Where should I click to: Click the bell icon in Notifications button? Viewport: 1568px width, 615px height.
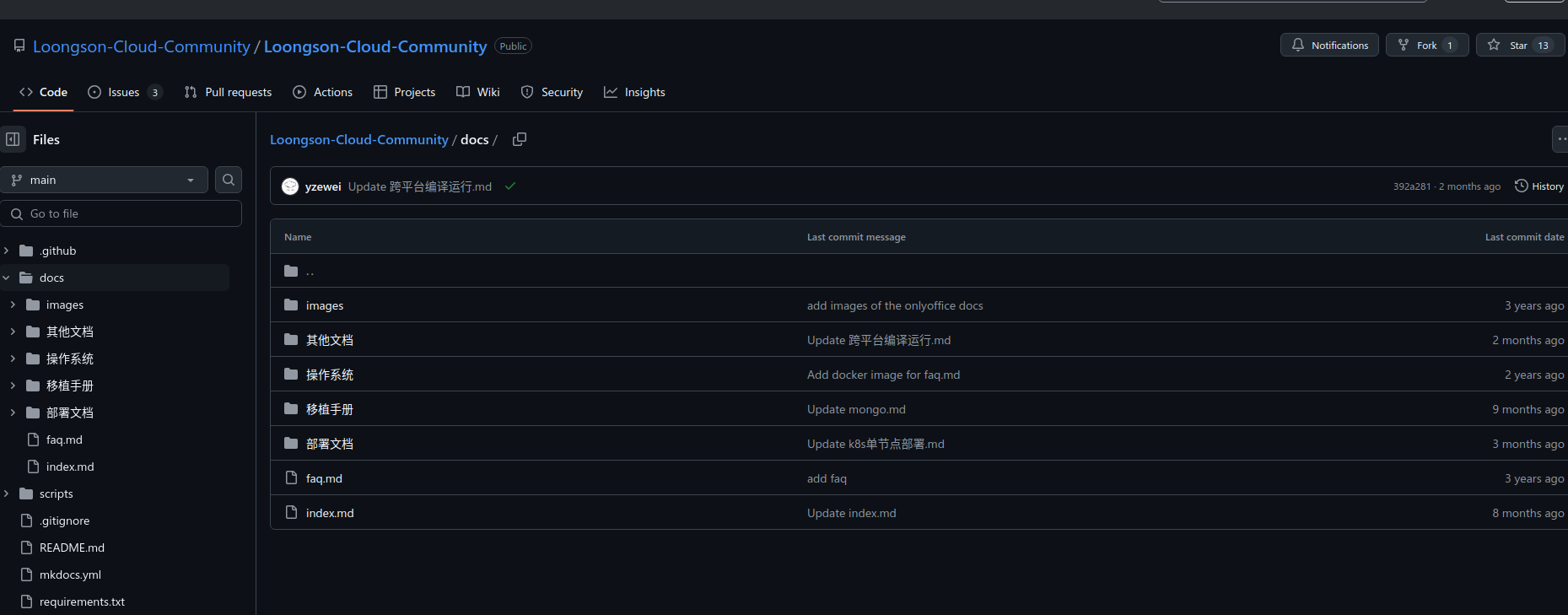(1298, 45)
